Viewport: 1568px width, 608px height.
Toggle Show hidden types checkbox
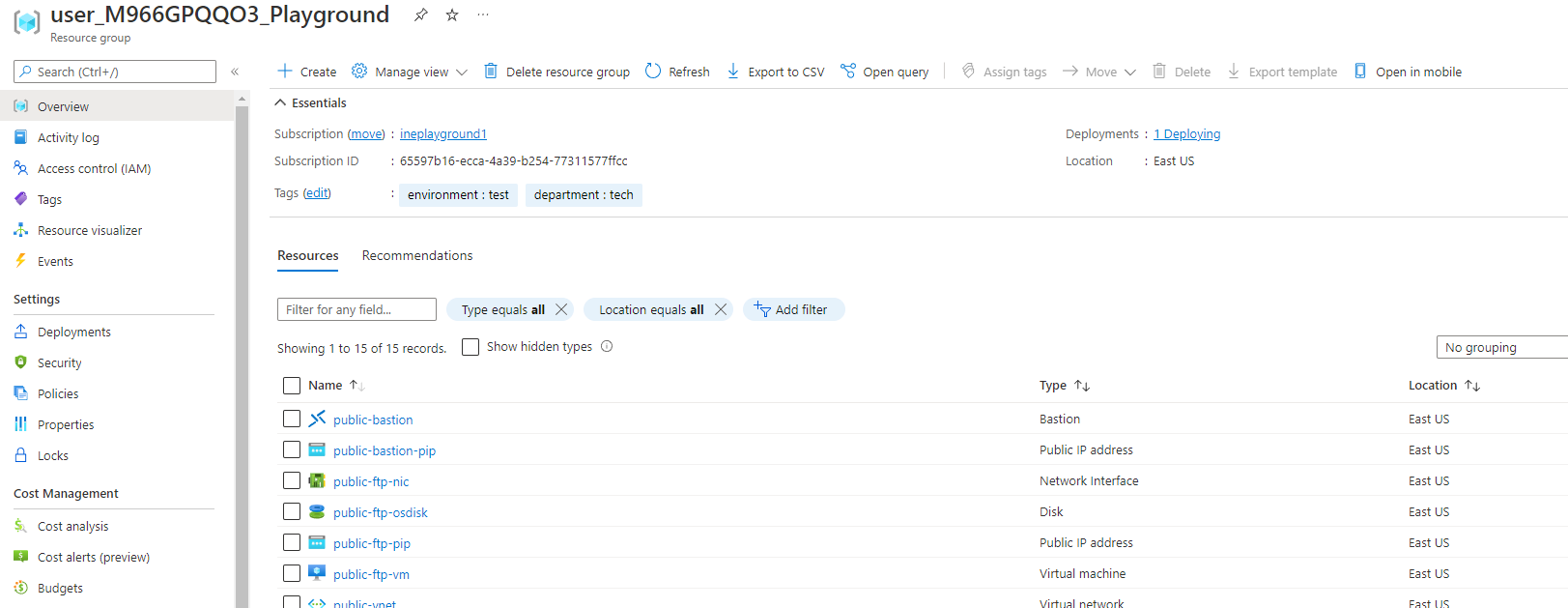[470, 347]
